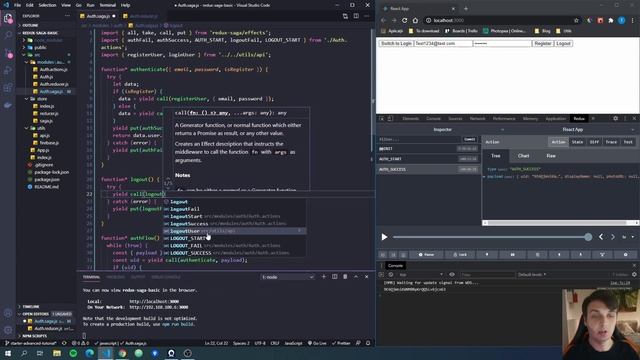This screenshot has height=360, width=640.
Task: Open the Terminal menu in menu bar
Action: coord(107,5)
